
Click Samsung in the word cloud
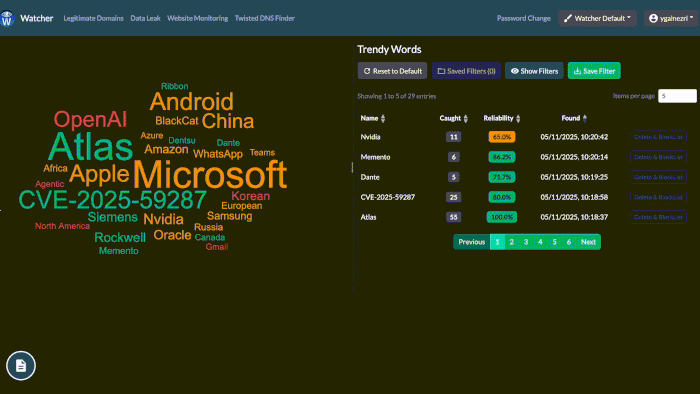(229, 216)
